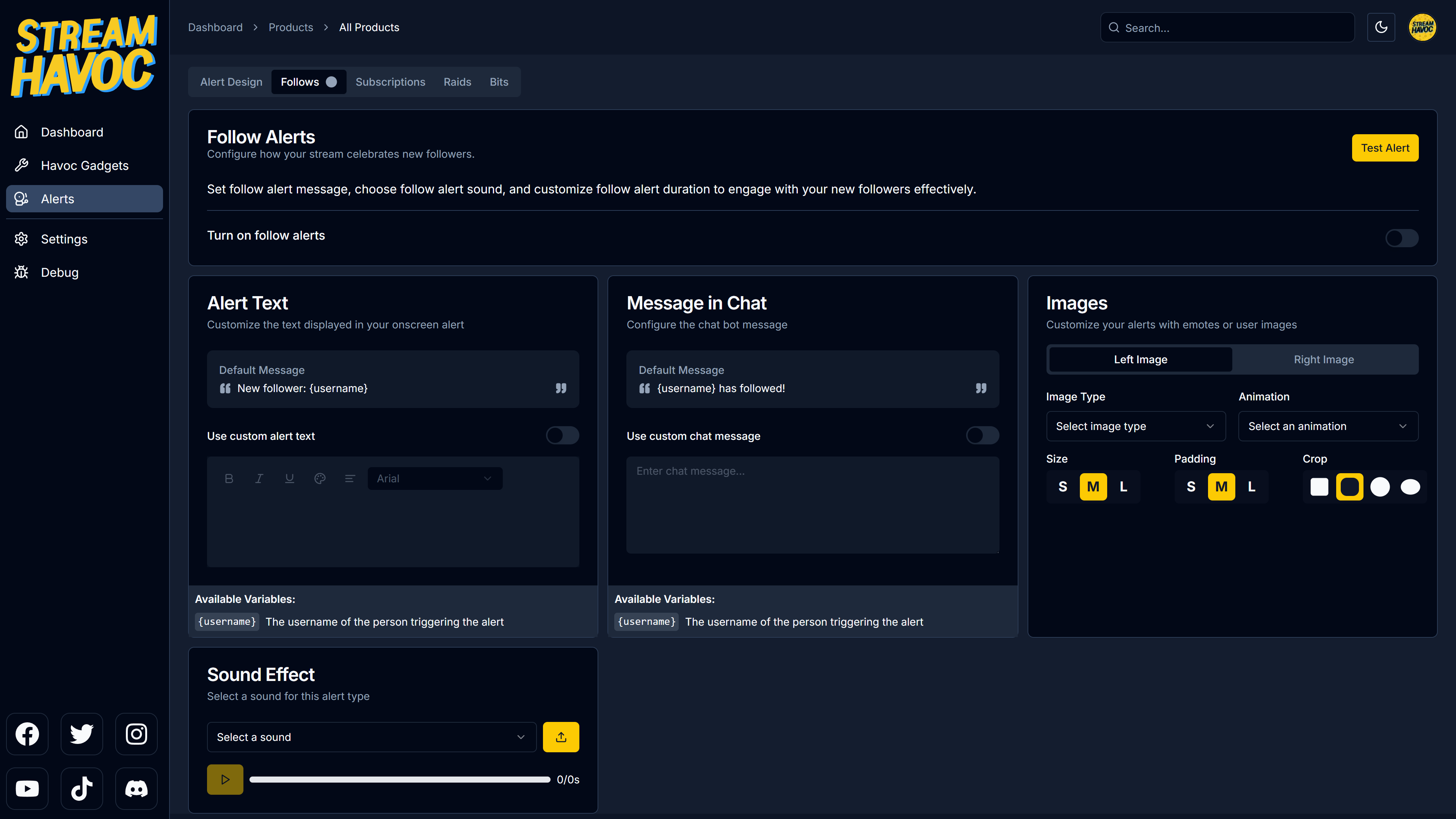Go to Products breadcrumb link
Screen dimensions: 1456x819
290,27
